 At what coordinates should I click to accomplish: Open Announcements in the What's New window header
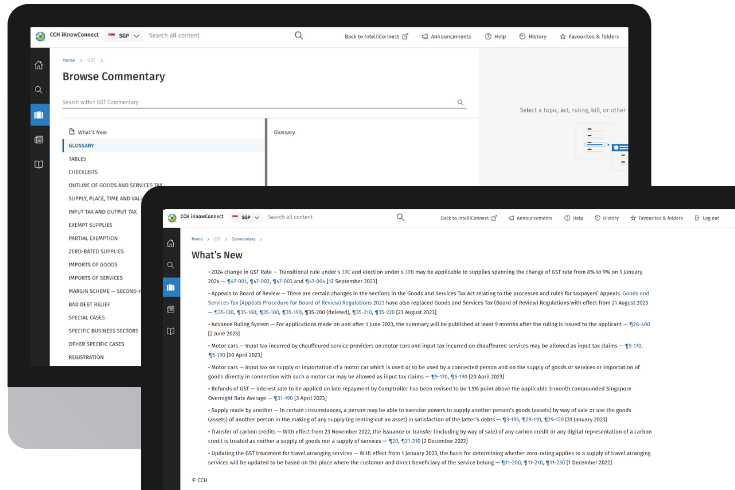511,217
